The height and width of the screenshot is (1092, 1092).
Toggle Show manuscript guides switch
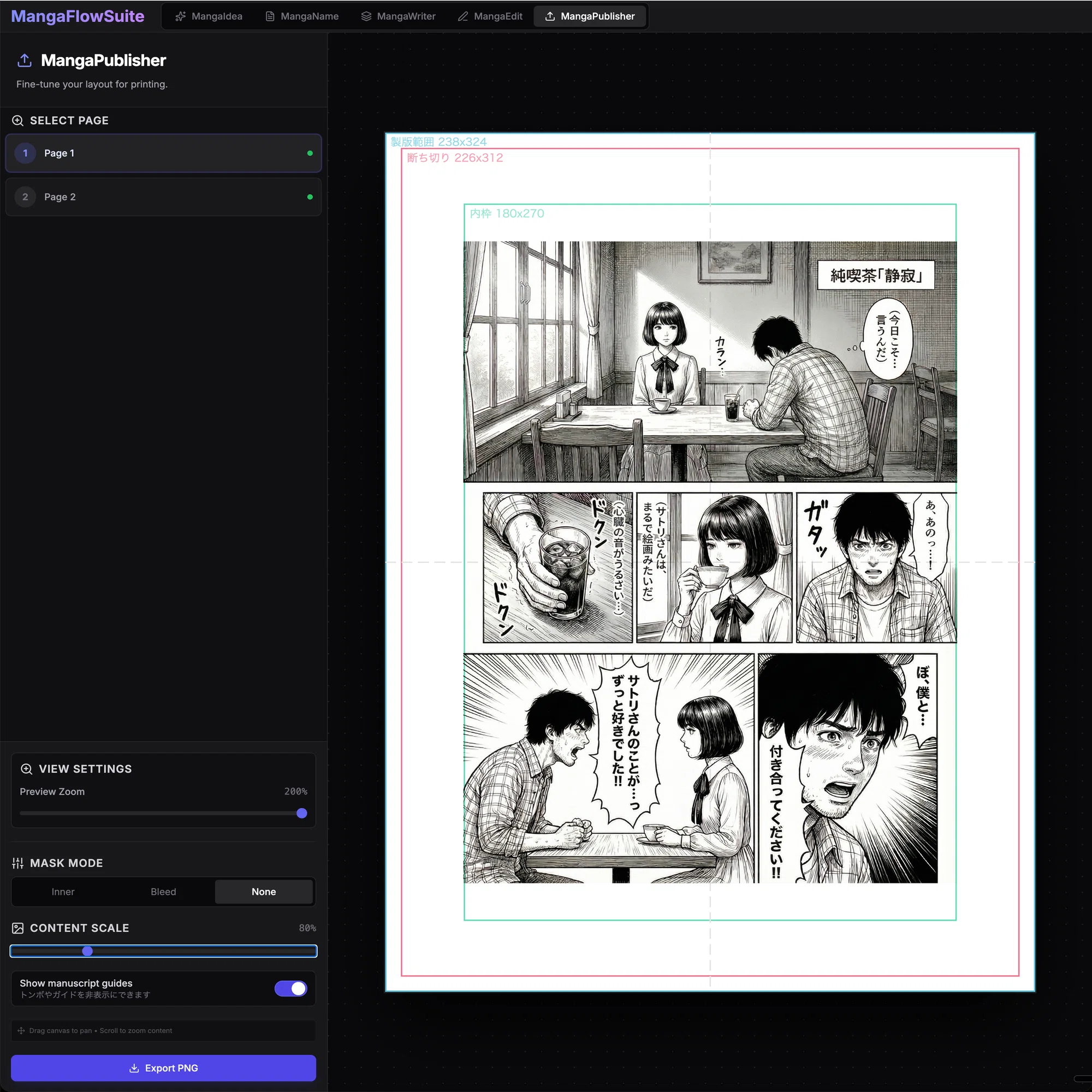pyautogui.click(x=290, y=989)
